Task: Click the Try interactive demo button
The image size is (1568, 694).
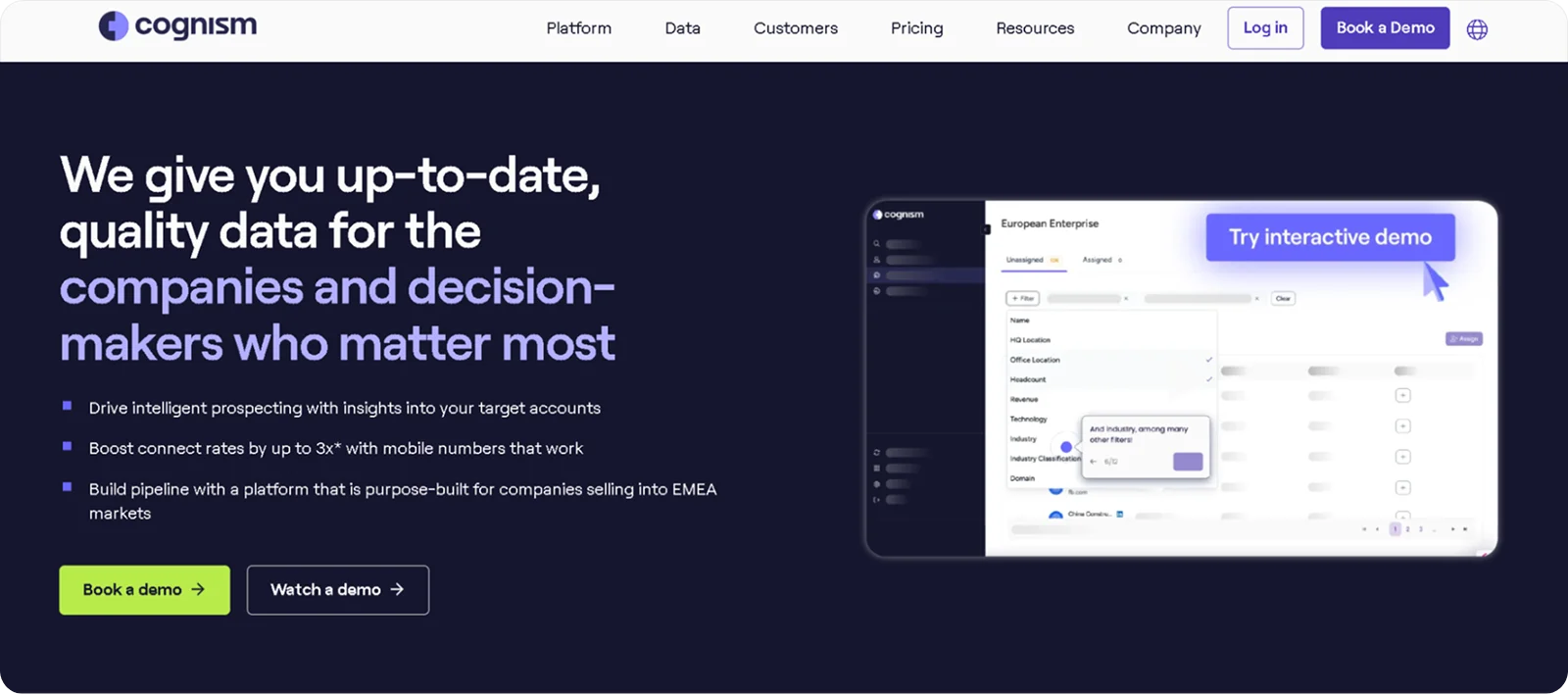Action: (1330, 237)
